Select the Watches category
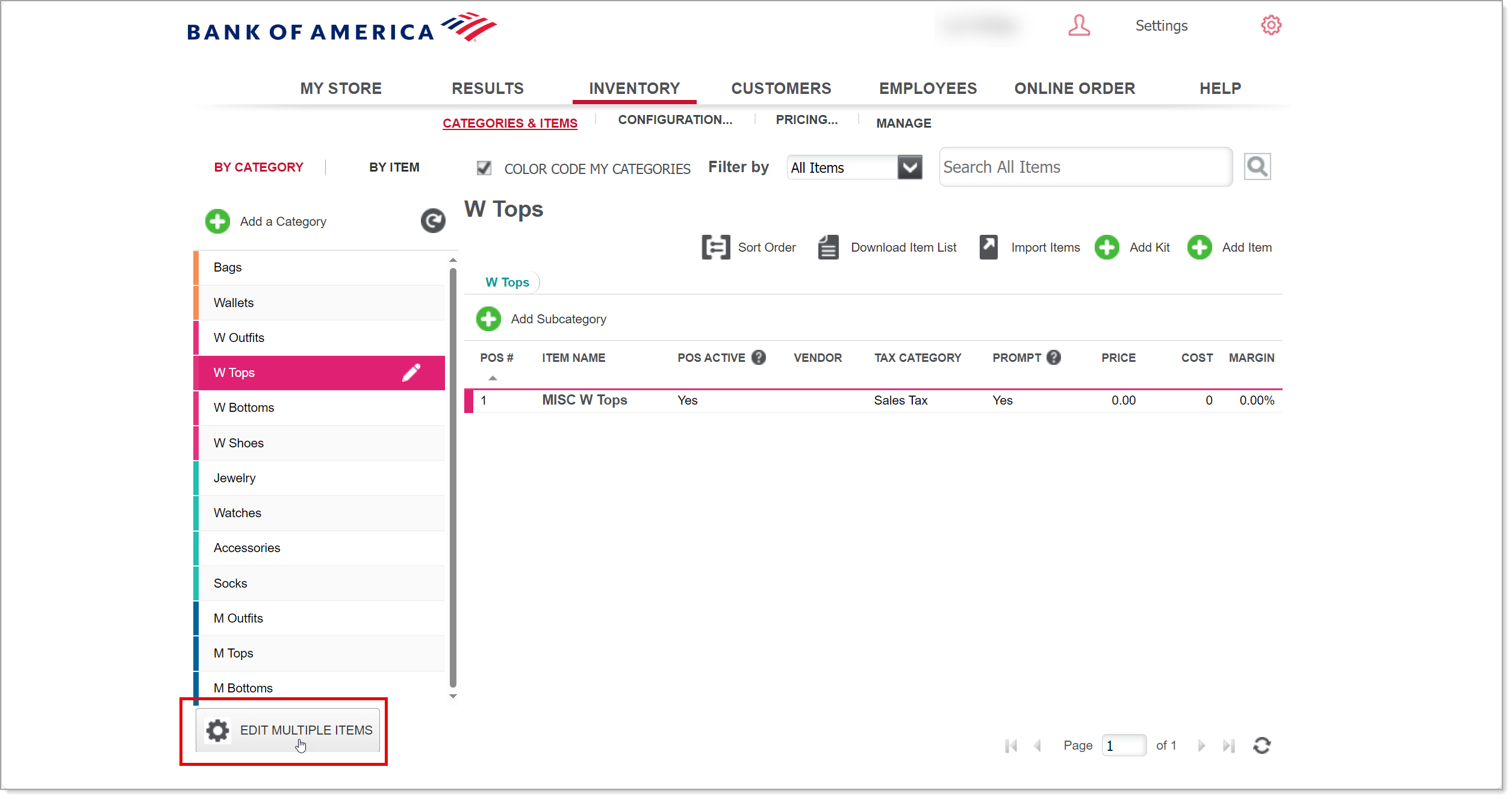 pyautogui.click(x=319, y=513)
